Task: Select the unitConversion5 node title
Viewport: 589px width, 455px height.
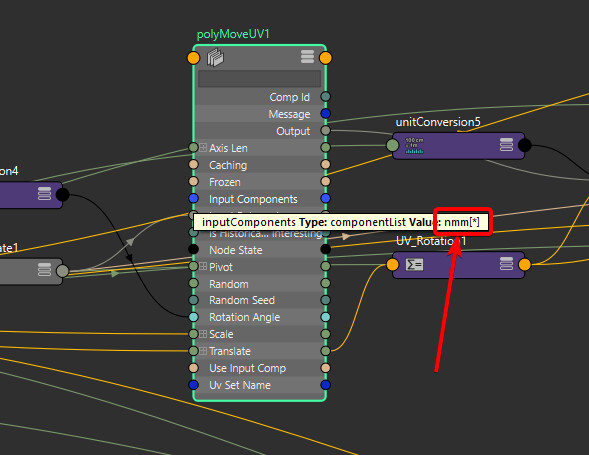Action: (x=438, y=122)
